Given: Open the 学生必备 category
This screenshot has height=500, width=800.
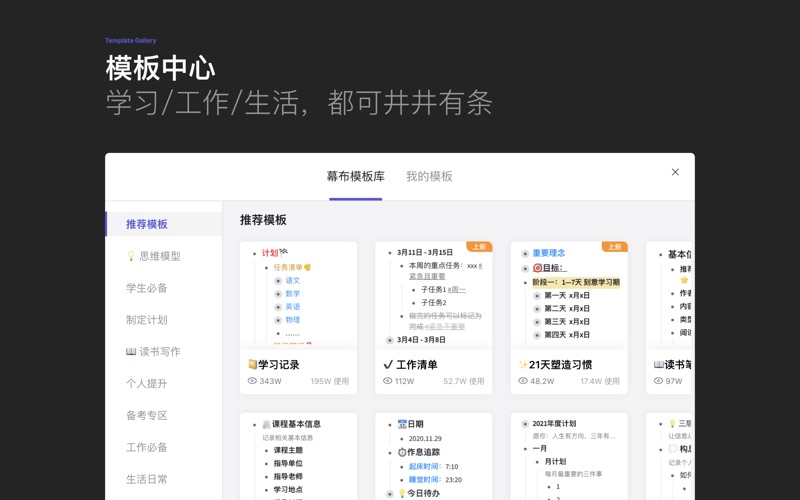Looking at the screenshot, I should 147,288.
